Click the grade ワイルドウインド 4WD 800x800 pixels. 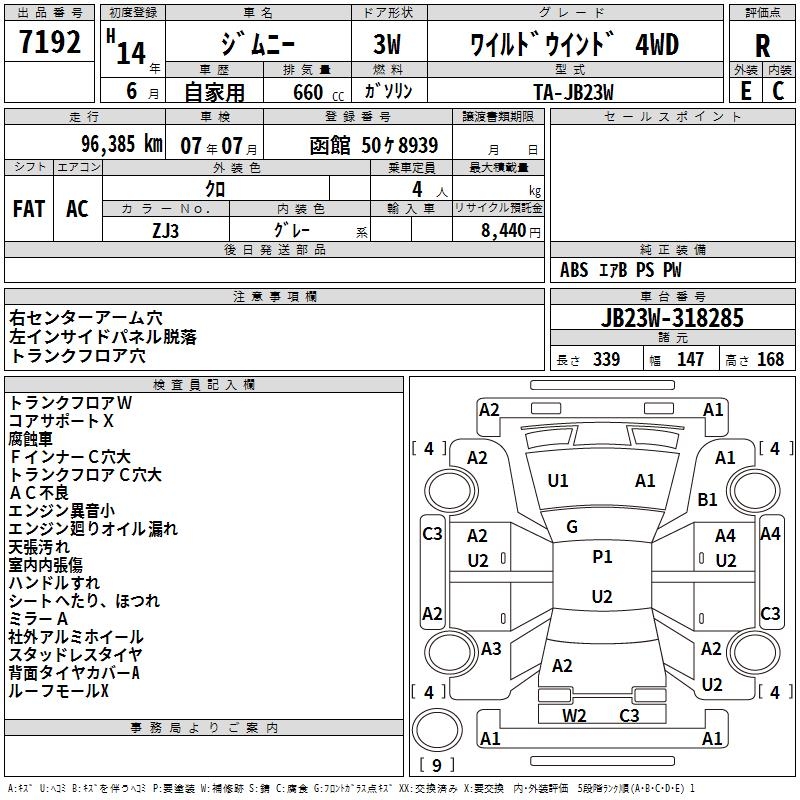574,44
